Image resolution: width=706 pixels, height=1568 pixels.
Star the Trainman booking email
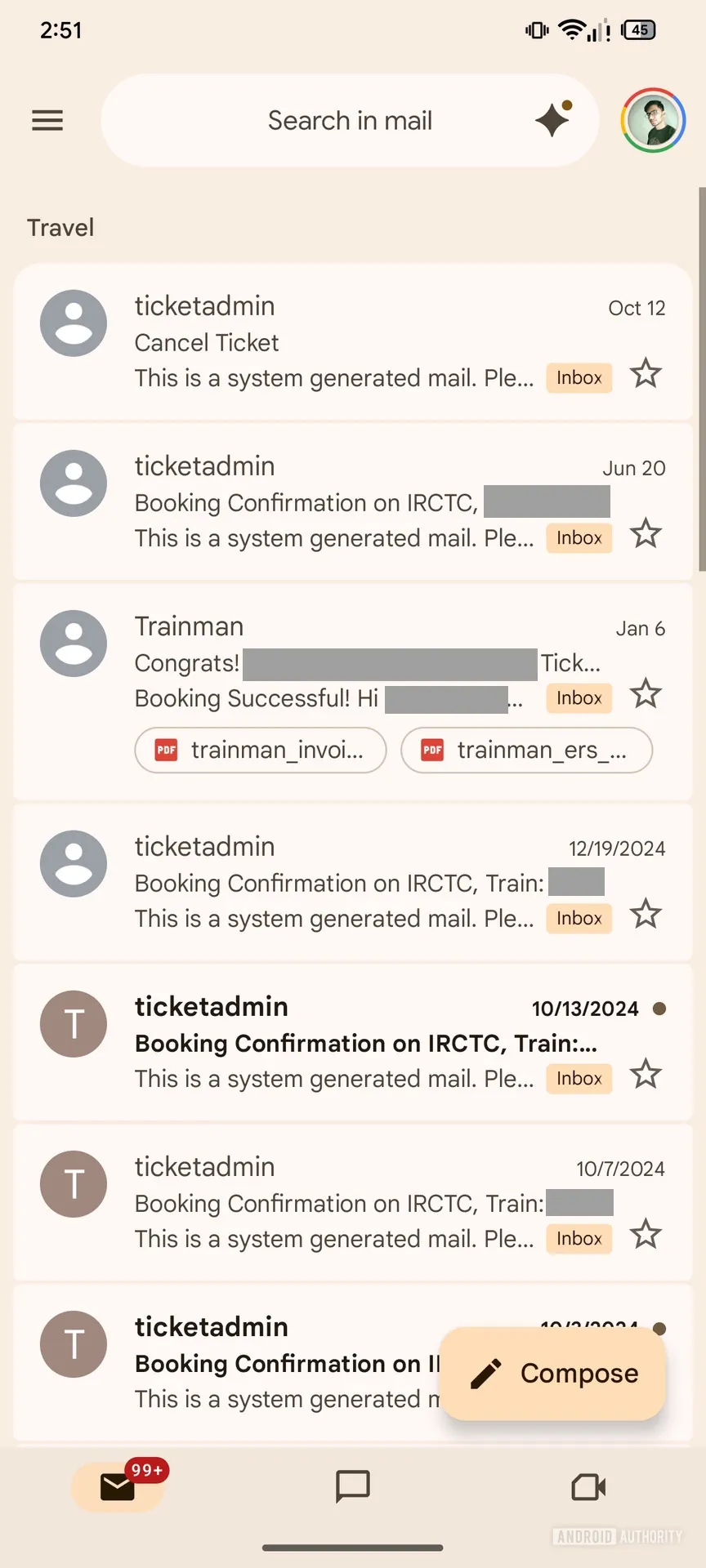pyautogui.click(x=646, y=694)
